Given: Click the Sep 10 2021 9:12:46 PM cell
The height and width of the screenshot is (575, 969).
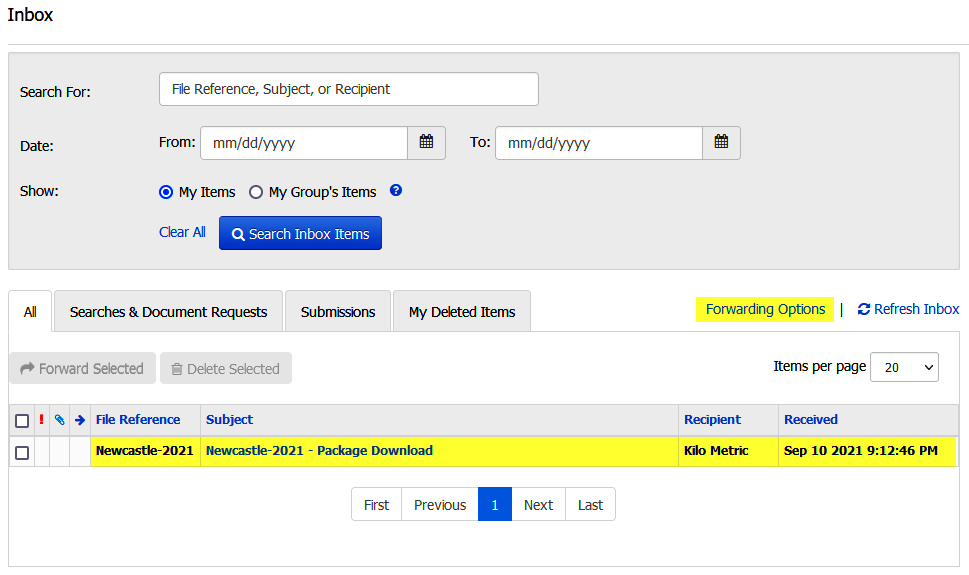Looking at the screenshot, I should pyautogui.click(x=868, y=451).
